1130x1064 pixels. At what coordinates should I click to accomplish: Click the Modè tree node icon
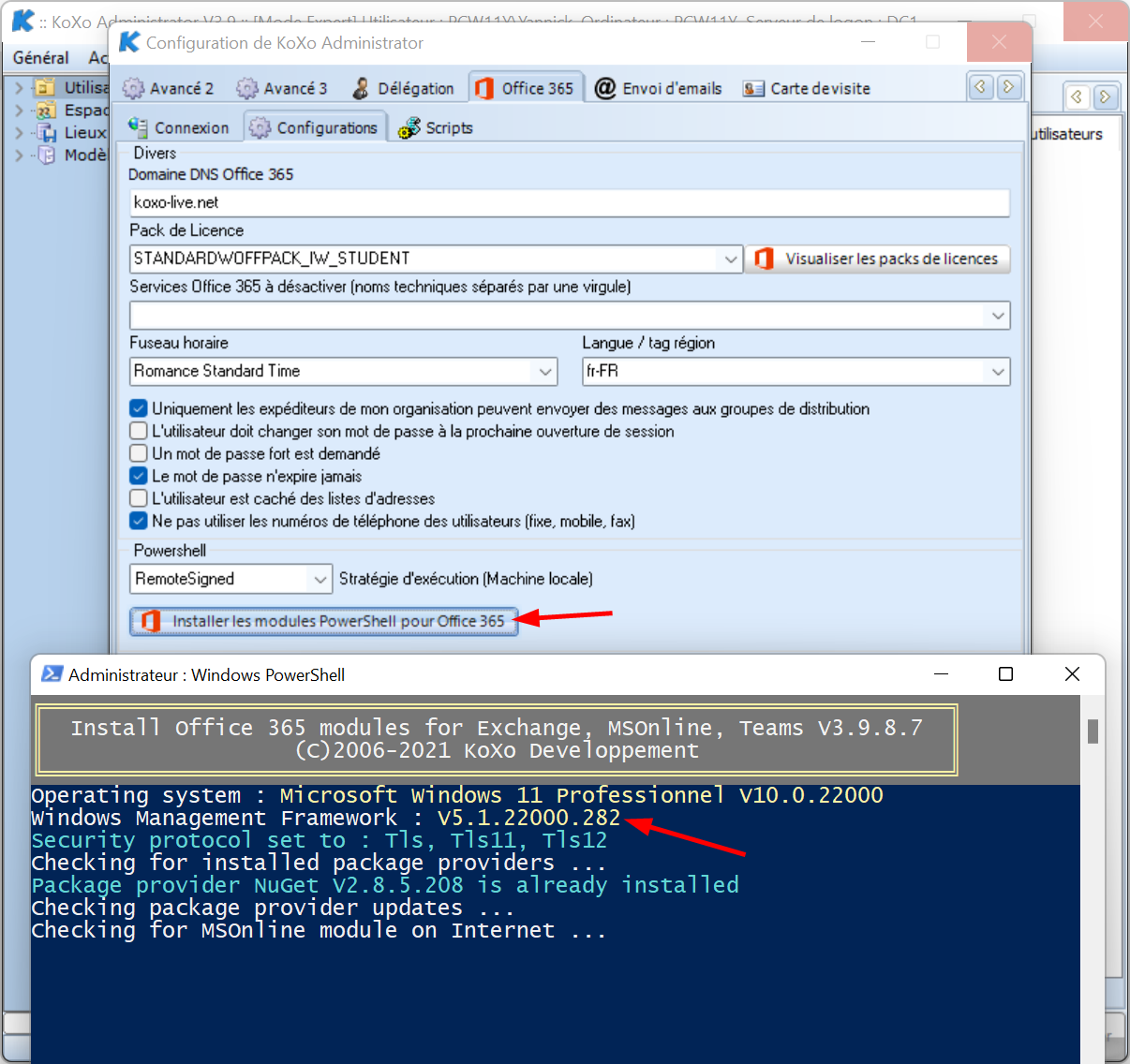coord(46,155)
